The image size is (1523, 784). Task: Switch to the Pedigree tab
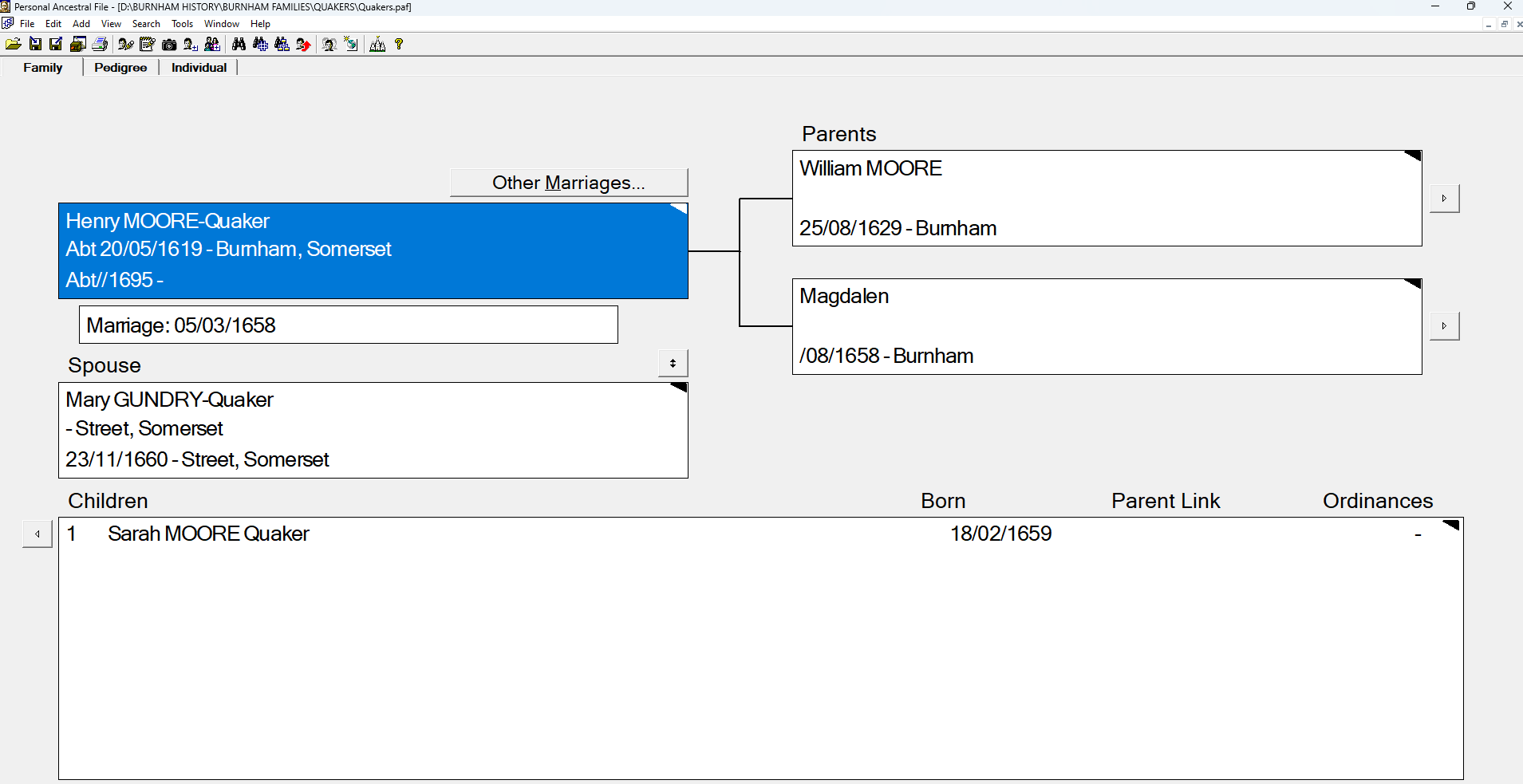(x=120, y=68)
